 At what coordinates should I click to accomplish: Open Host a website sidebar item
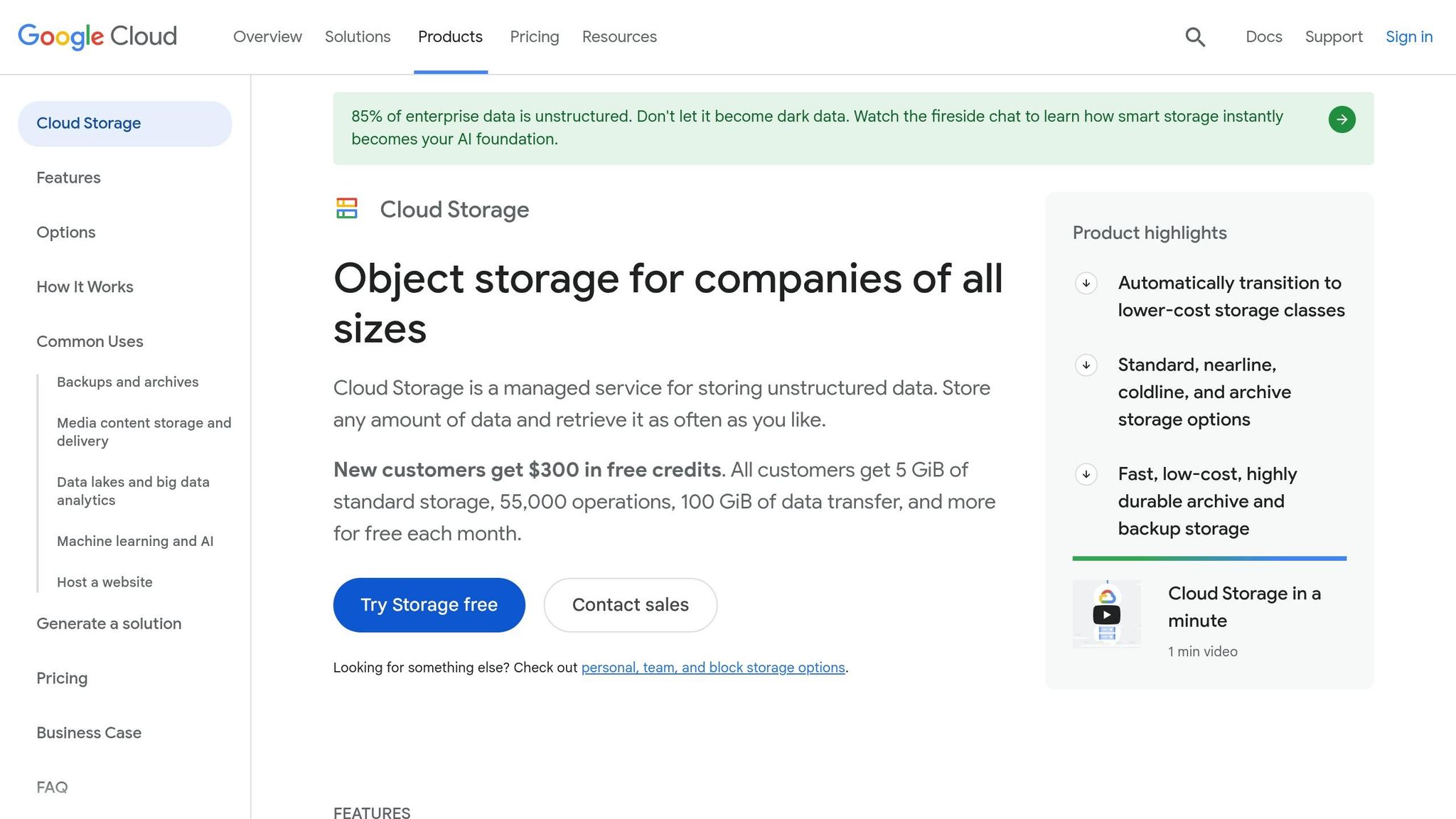click(x=105, y=582)
